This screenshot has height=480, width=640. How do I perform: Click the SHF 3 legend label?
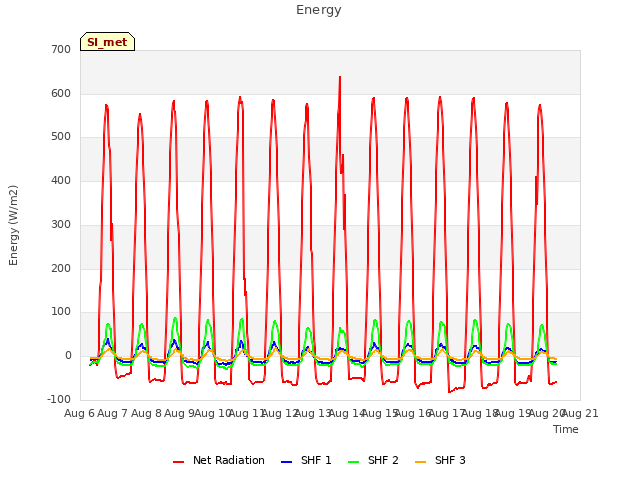tap(450, 460)
